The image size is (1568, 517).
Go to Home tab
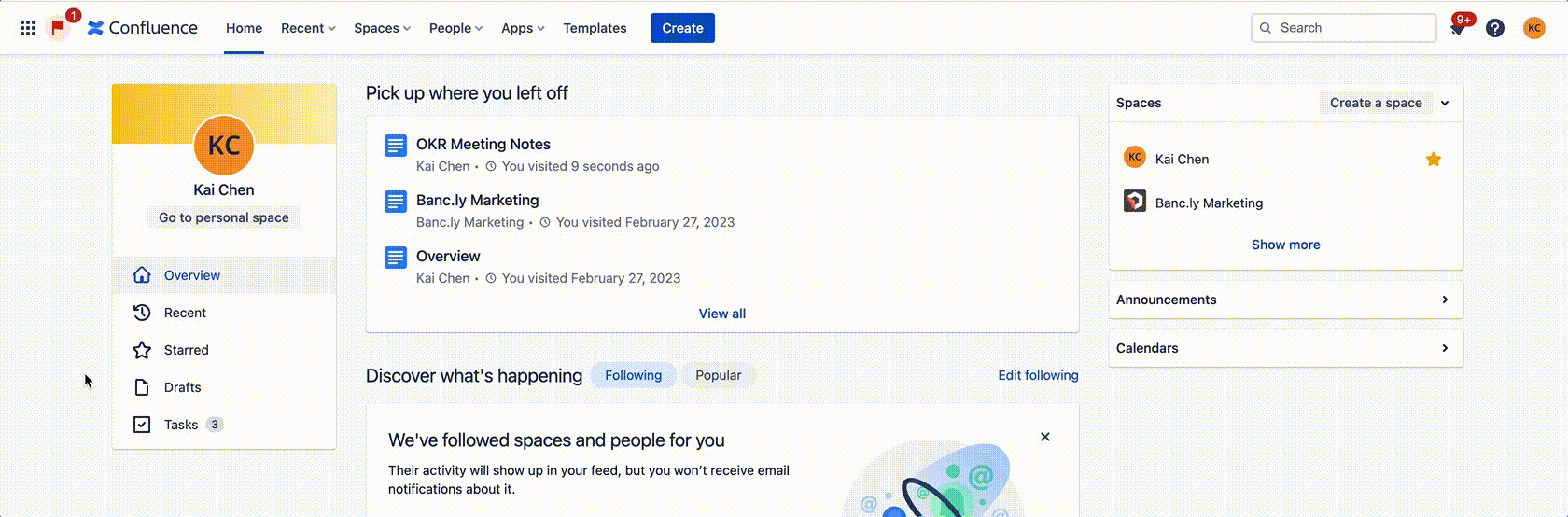244,28
